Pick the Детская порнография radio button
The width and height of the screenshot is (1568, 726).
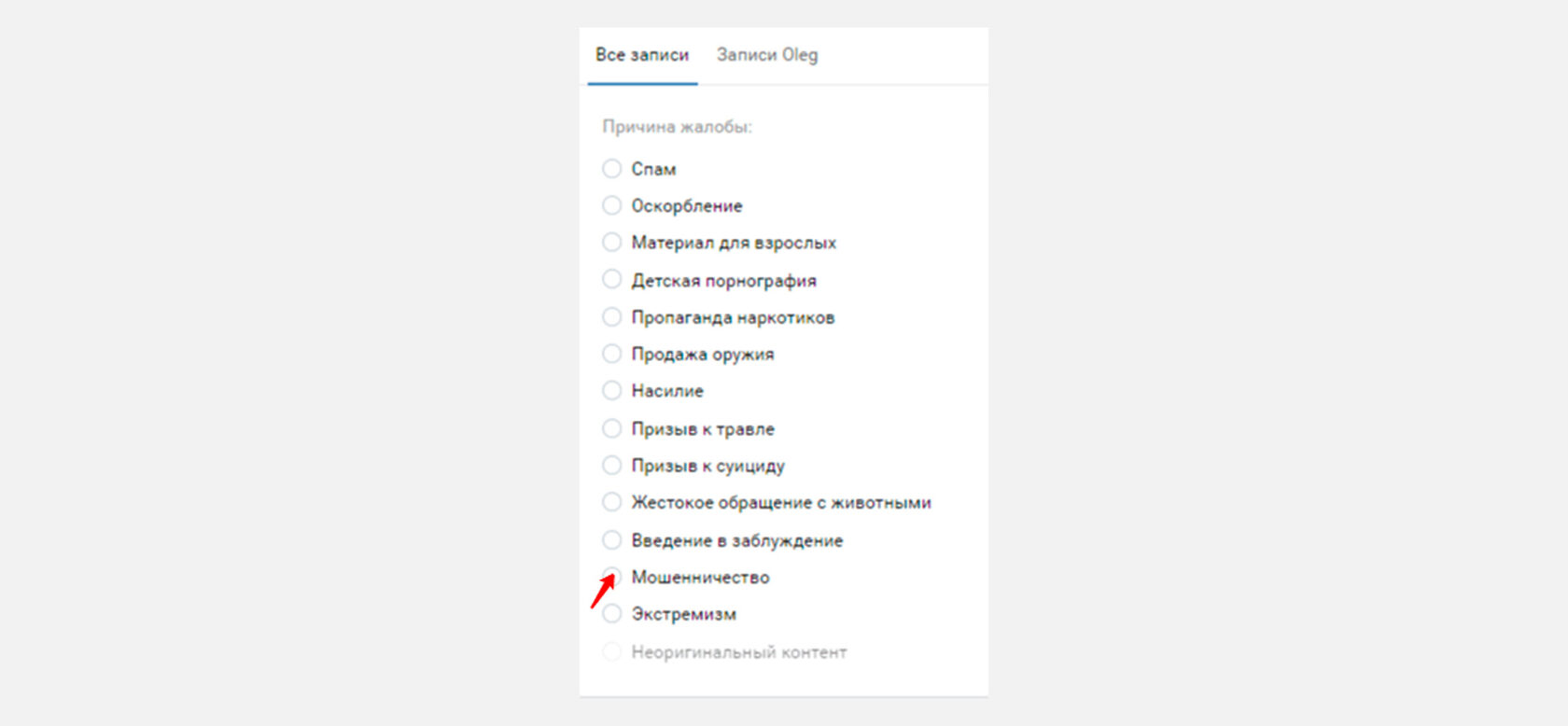click(611, 280)
